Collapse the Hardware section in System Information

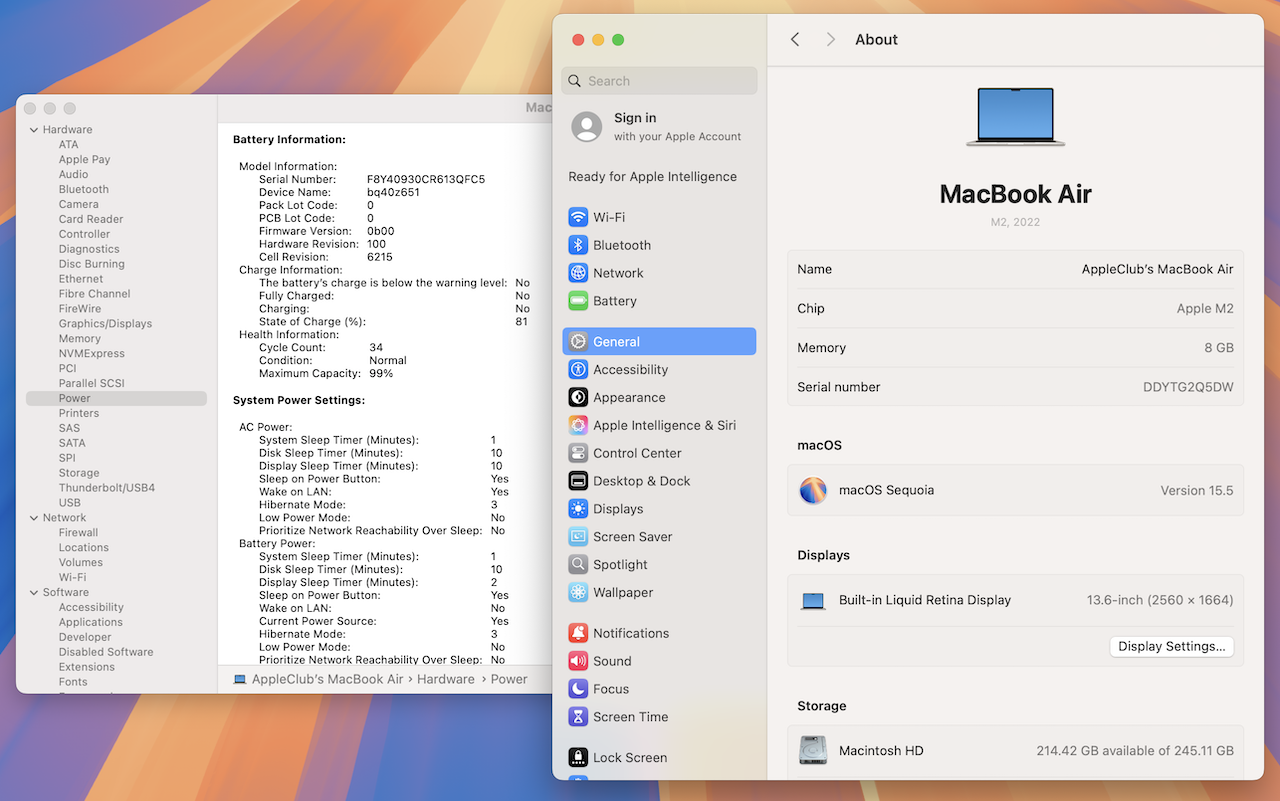tap(34, 130)
